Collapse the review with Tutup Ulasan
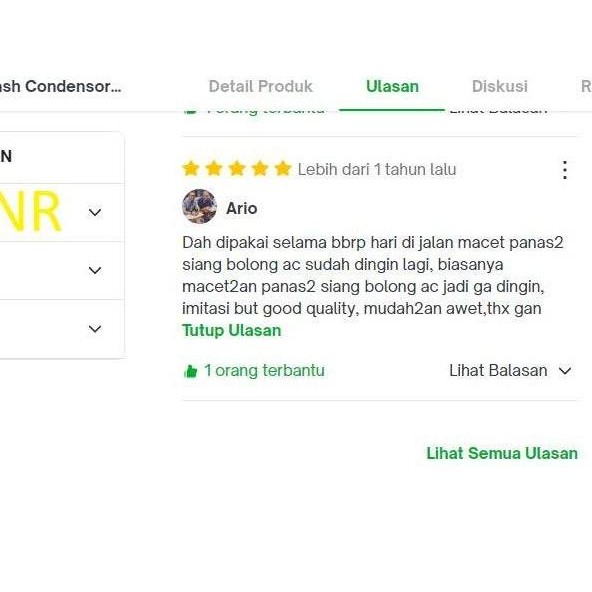Screen dimensions: 592x592 click(231, 330)
